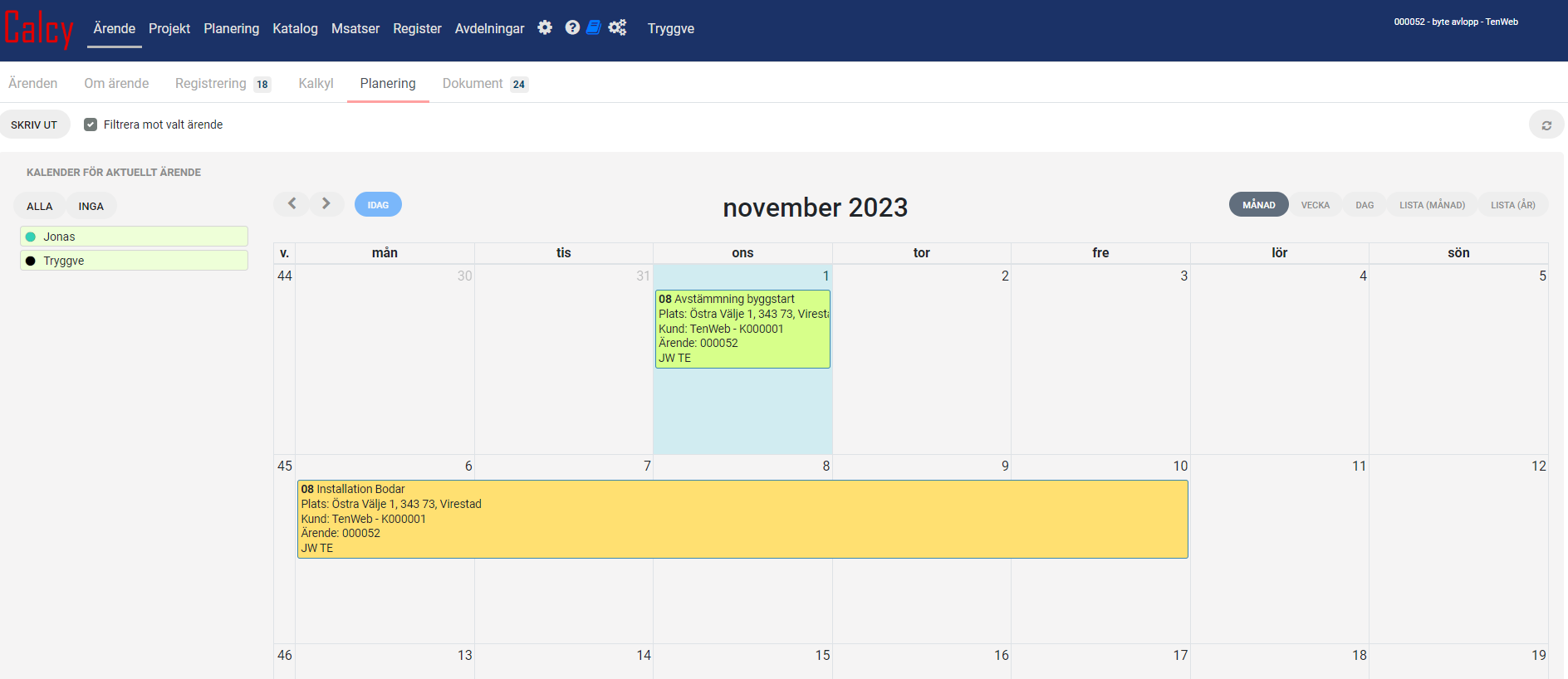Click the multiple gears configuration icon
Viewport: 1568px width, 679px height.
click(x=617, y=27)
